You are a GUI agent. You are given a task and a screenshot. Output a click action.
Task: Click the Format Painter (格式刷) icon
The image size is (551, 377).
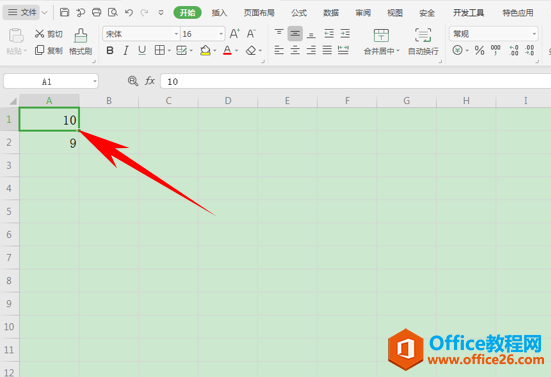click(x=80, y=36)
